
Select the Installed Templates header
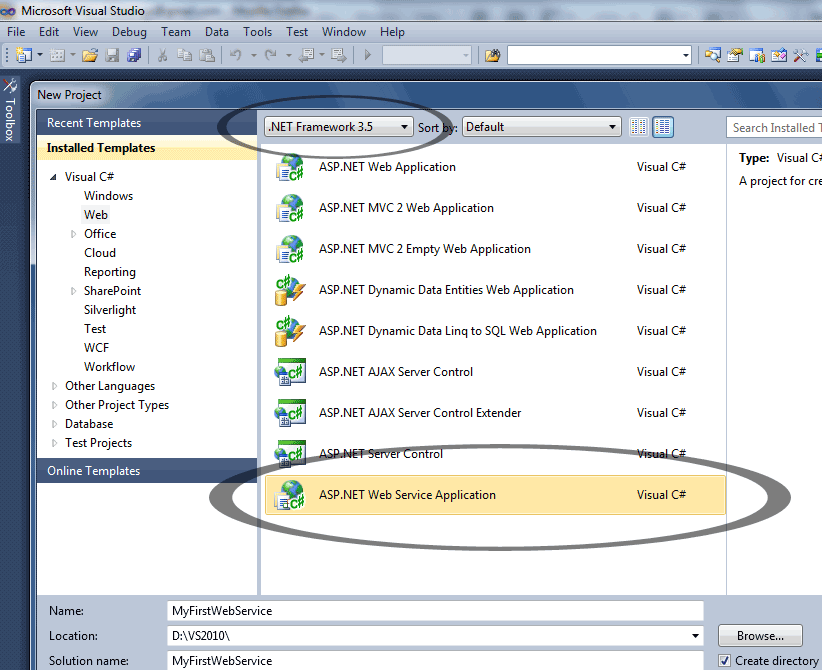[x=147, y=148]
